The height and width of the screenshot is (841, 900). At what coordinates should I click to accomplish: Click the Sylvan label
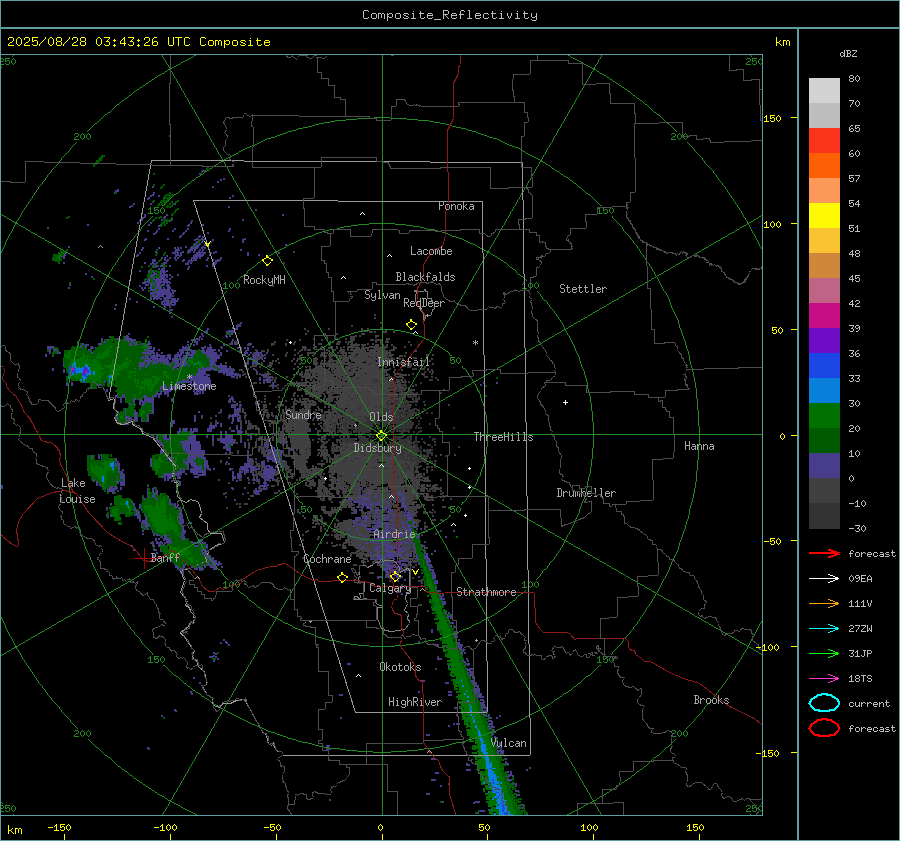coord(382,295)
